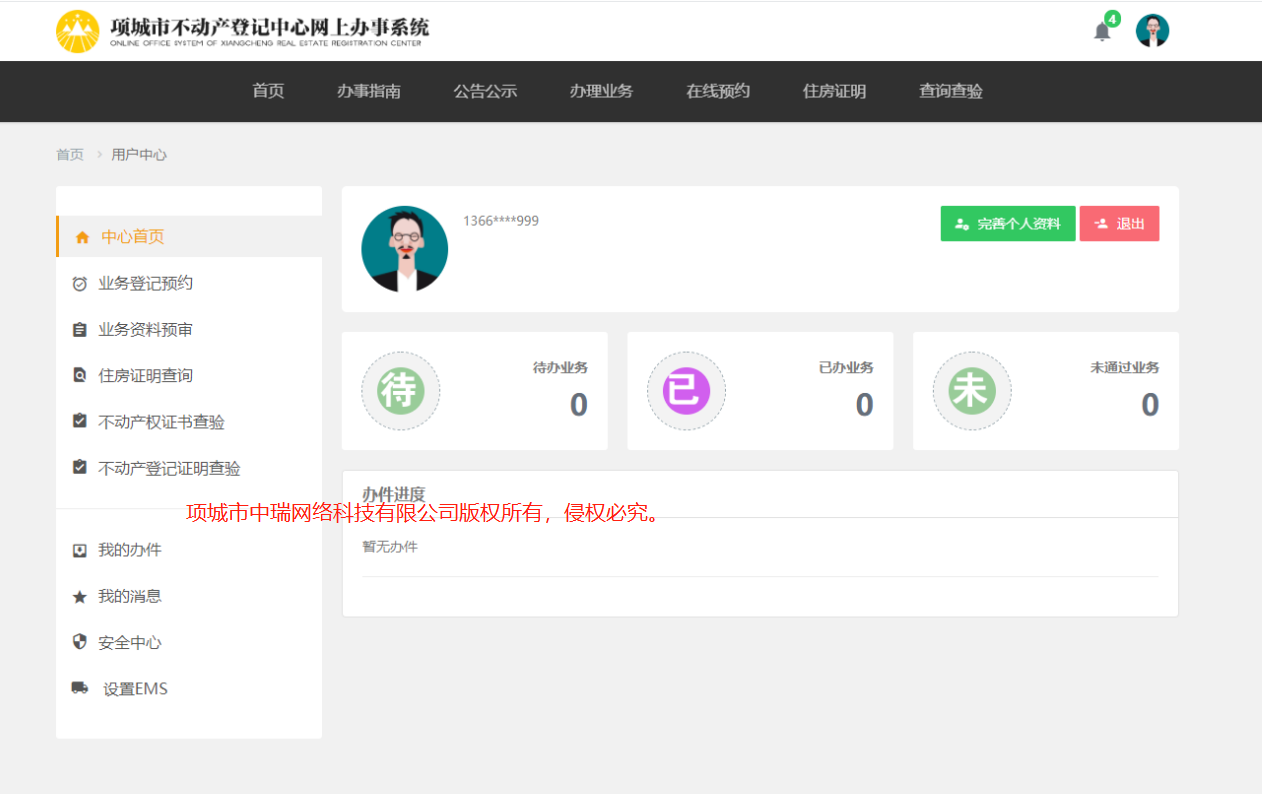Go to 住房证明查询 in sidebar

pos(145,376)
